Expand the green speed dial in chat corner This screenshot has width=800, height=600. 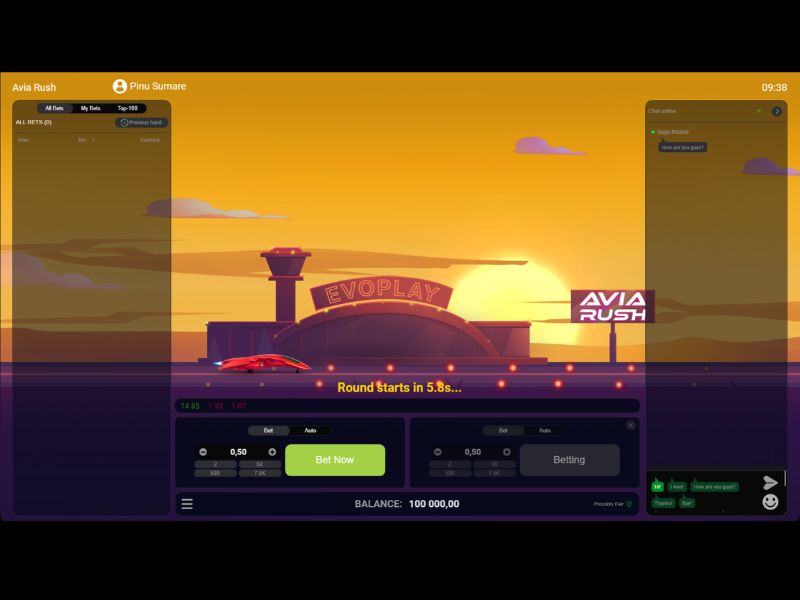coord(659,485)
